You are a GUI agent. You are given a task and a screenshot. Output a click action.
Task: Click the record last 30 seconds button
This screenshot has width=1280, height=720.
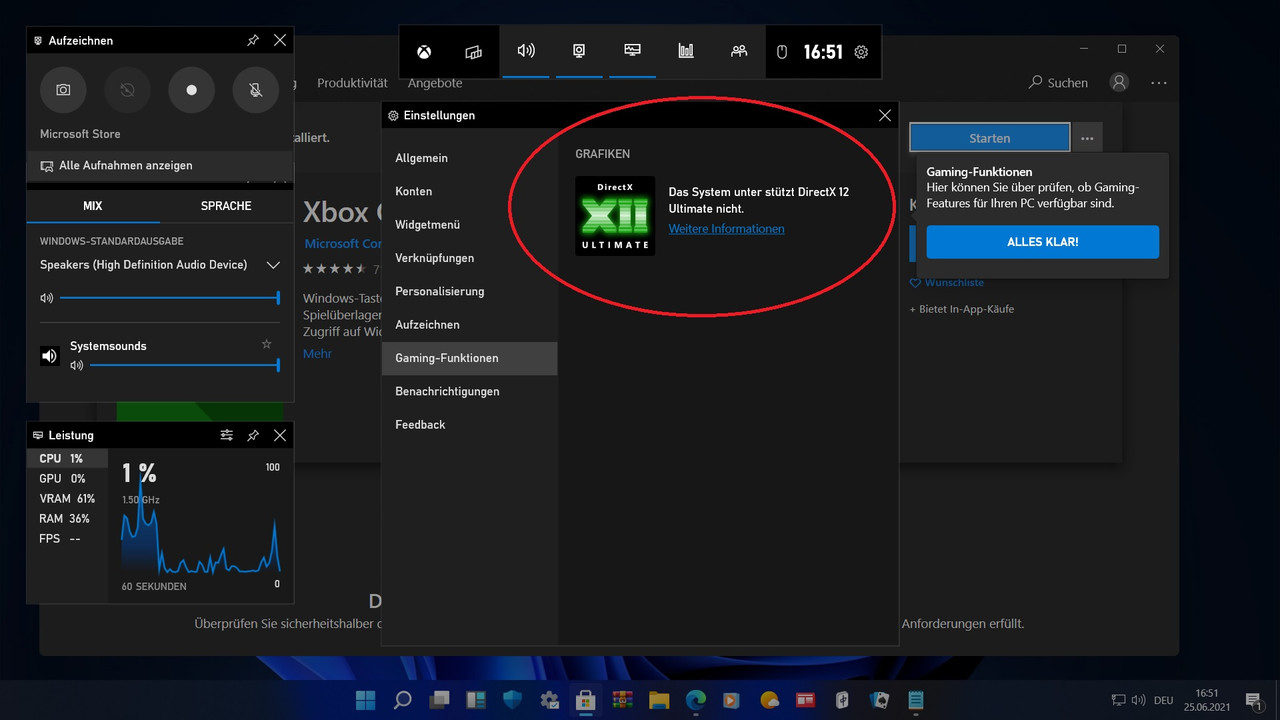(x=127, y=90)
